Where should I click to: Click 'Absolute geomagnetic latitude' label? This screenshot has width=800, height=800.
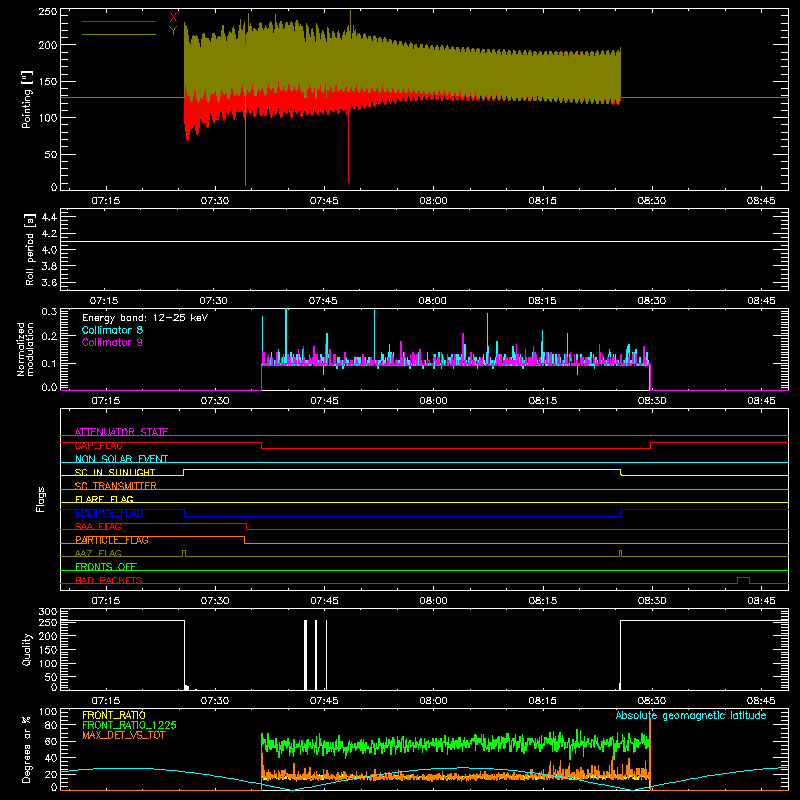691,715
